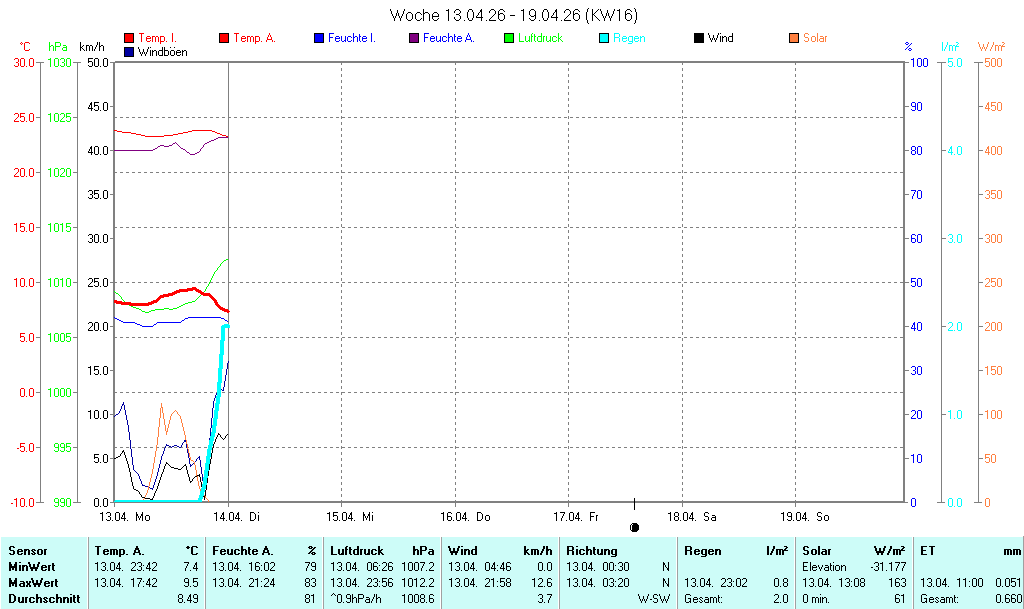Click the chart title Woche 13.04.26 - 19.04.26

point(514,15)
